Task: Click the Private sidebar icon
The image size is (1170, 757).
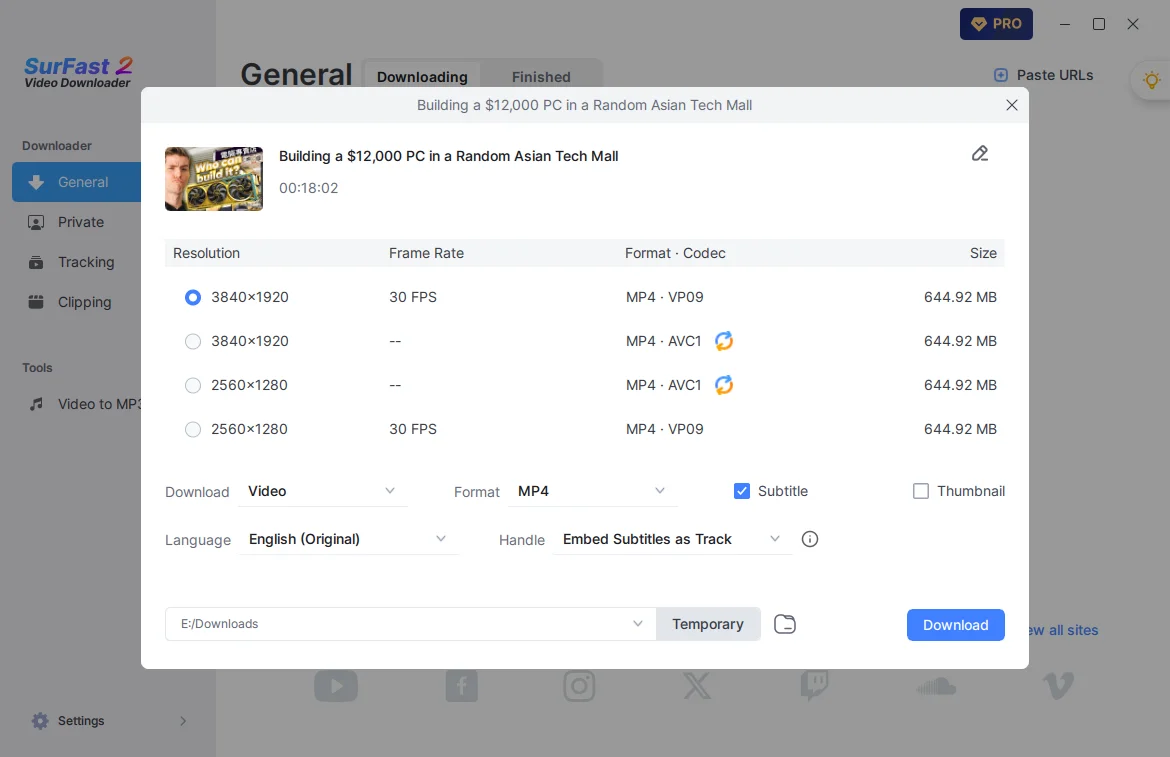Action: pos(36,222)
